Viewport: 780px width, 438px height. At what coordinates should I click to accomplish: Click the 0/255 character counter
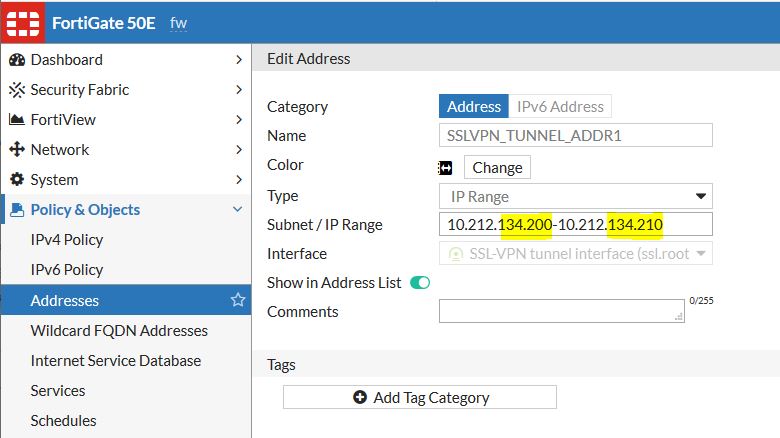(x=701, y=301)
